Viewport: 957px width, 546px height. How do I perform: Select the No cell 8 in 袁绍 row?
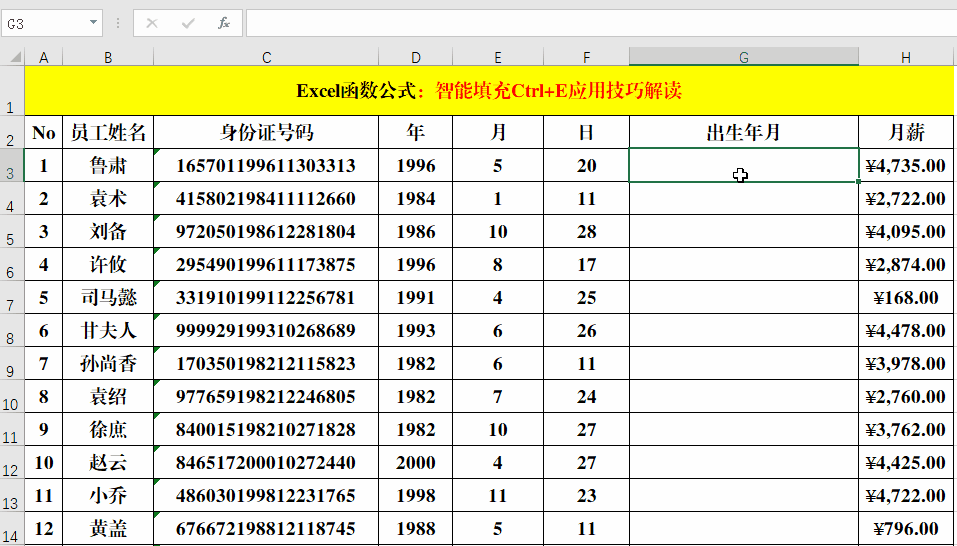(43, 396)
